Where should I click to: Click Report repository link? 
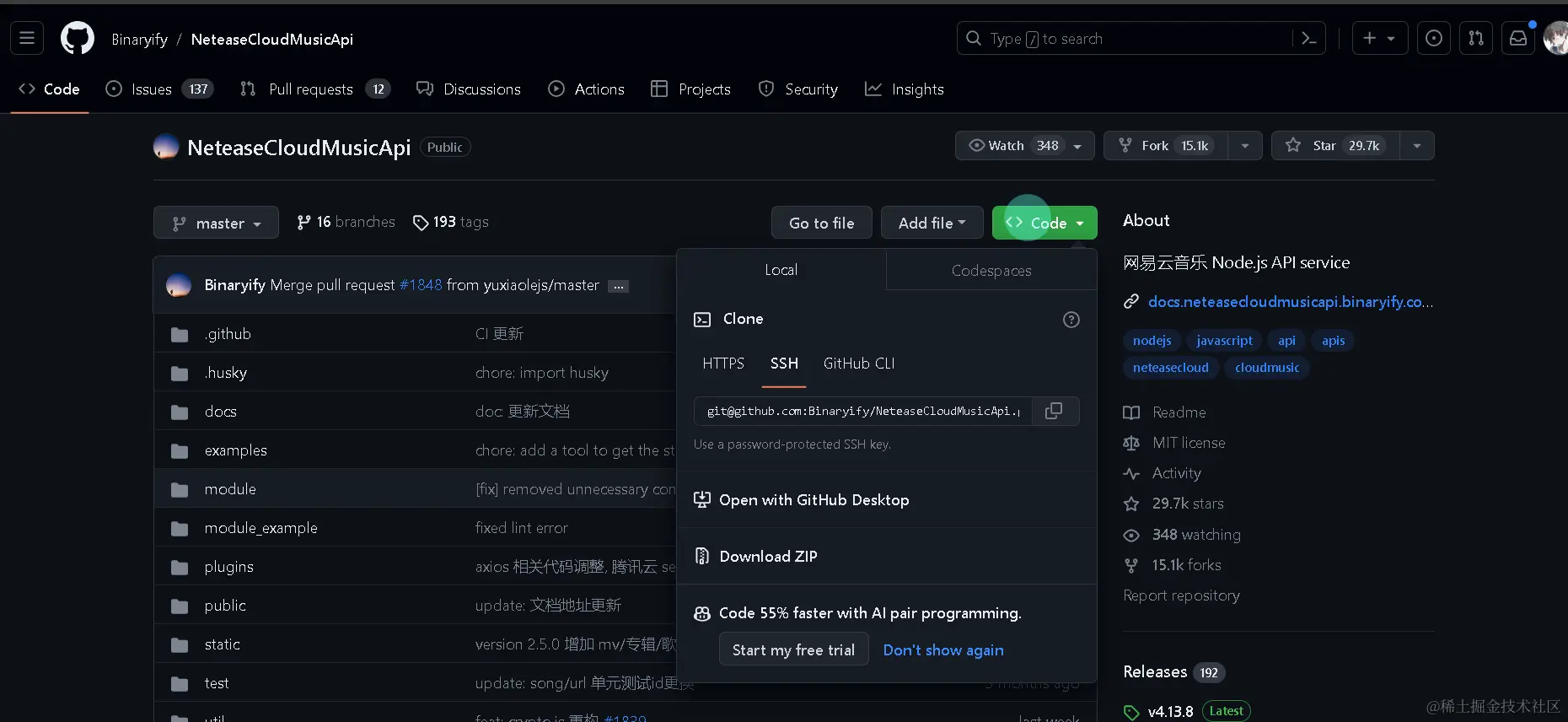[1182, 595]
